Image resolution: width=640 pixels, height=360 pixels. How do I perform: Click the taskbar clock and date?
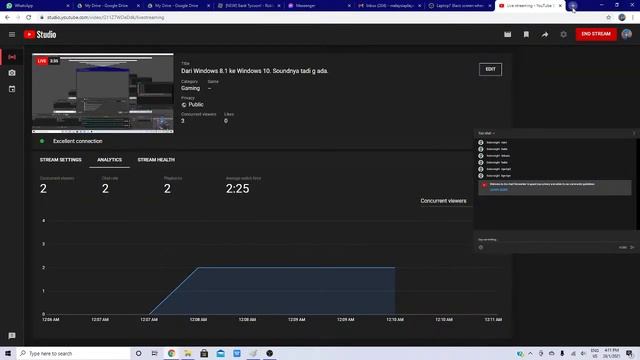point(611,353)
